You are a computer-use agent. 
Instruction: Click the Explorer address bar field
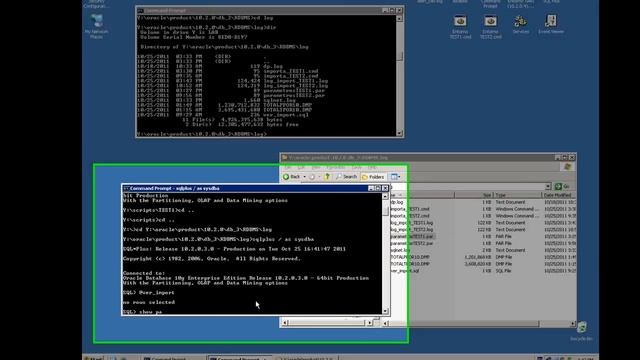coord(468,187)
